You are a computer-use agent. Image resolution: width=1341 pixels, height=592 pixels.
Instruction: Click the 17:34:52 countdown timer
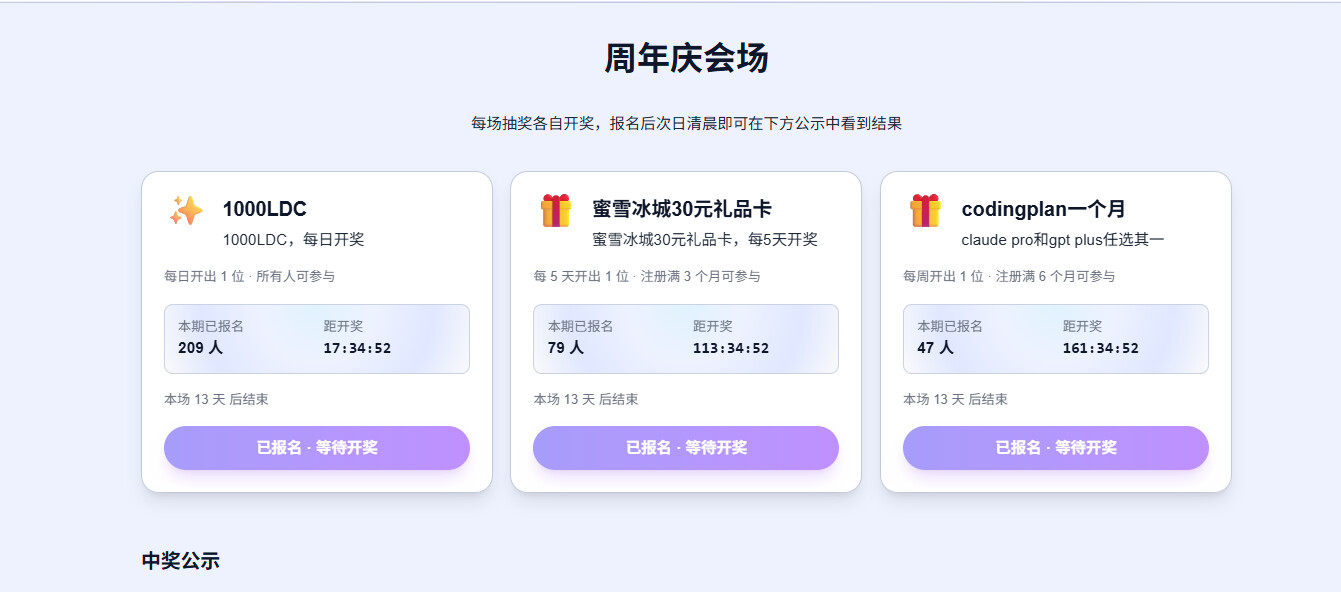pyautogui.click(x=357, y=349)
